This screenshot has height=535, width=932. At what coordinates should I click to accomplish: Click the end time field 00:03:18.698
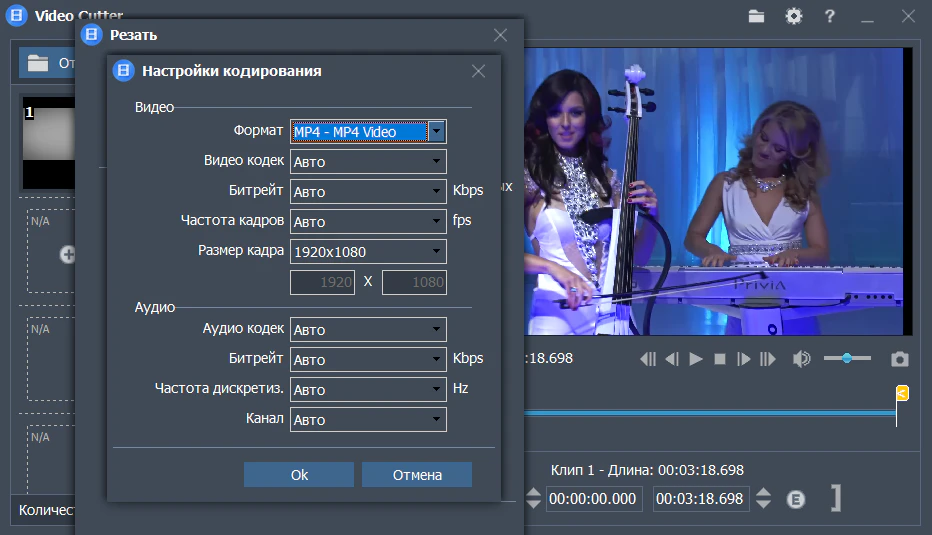coord(701,499)
